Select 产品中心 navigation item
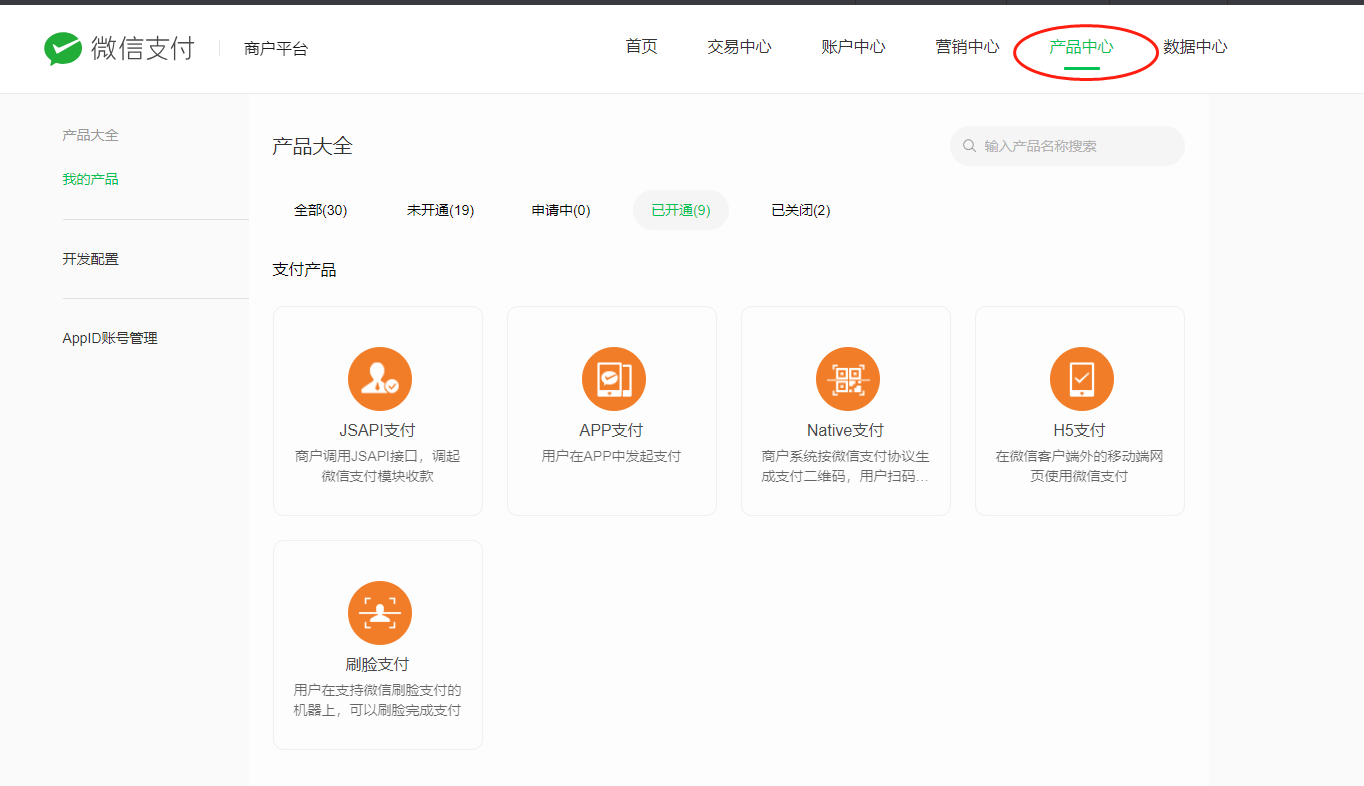The image size is (1364, 786). pos(1081,47)
